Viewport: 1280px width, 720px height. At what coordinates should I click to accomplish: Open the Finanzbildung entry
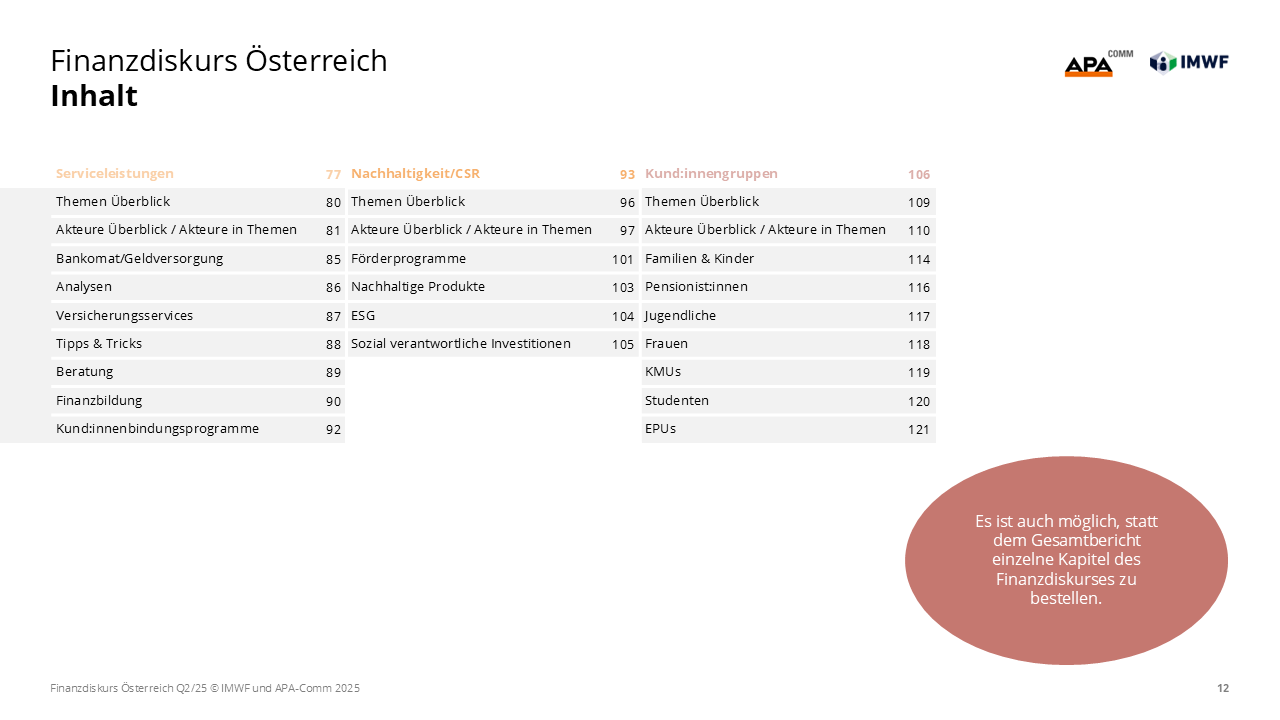(99, 400)
